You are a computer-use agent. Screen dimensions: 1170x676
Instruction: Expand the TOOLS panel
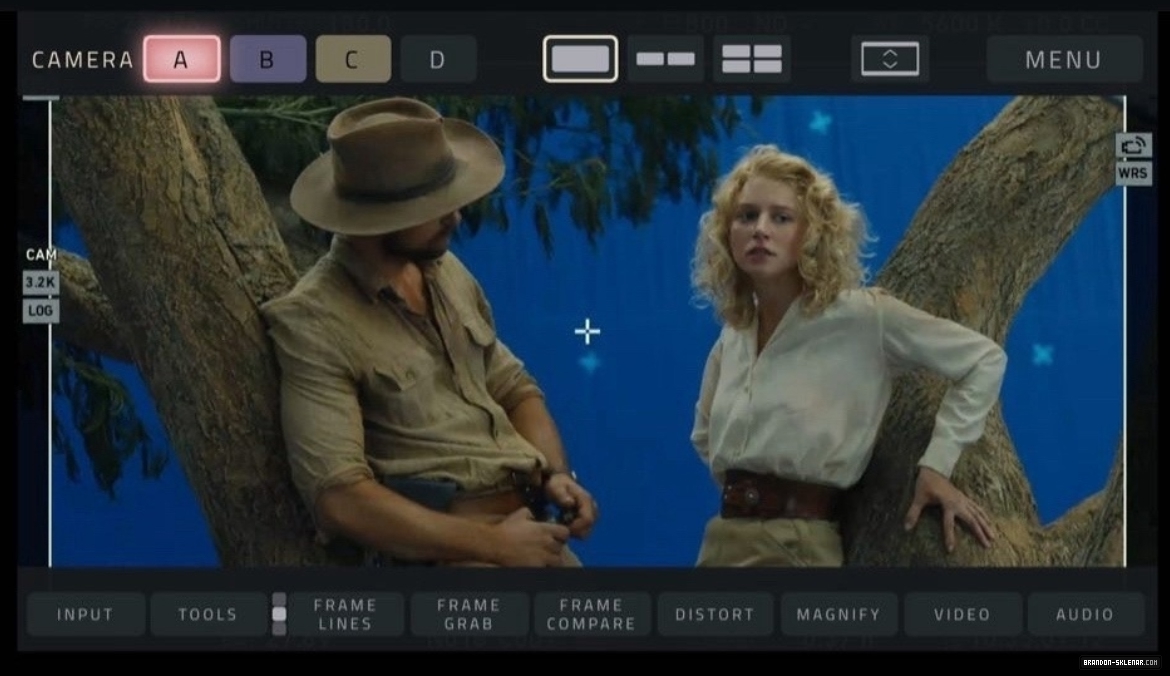tap(207, 614)
